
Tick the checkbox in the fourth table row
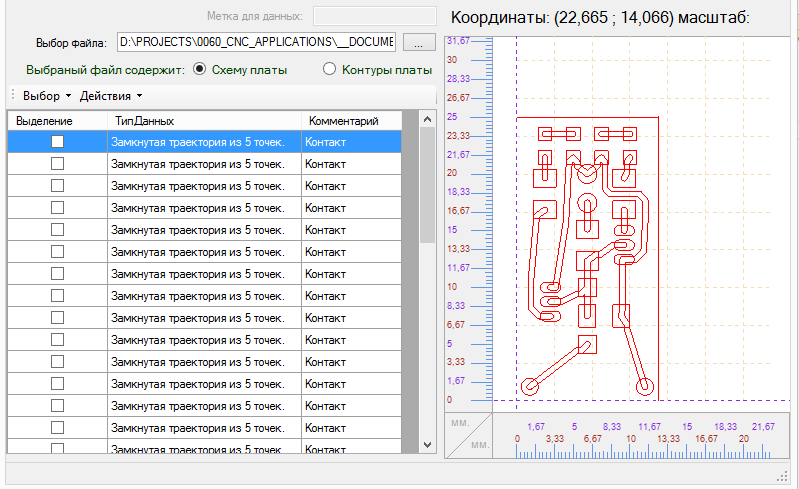pos(58,207)
